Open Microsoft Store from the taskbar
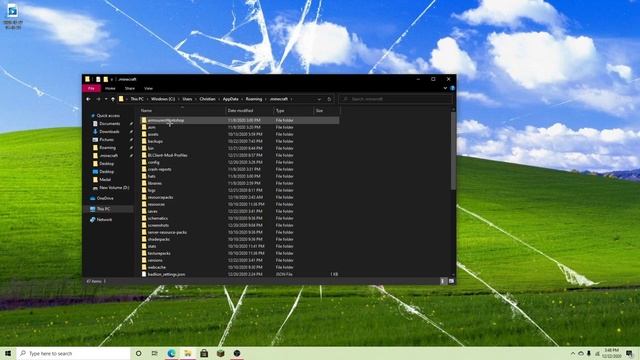 [x=204, y=353]
